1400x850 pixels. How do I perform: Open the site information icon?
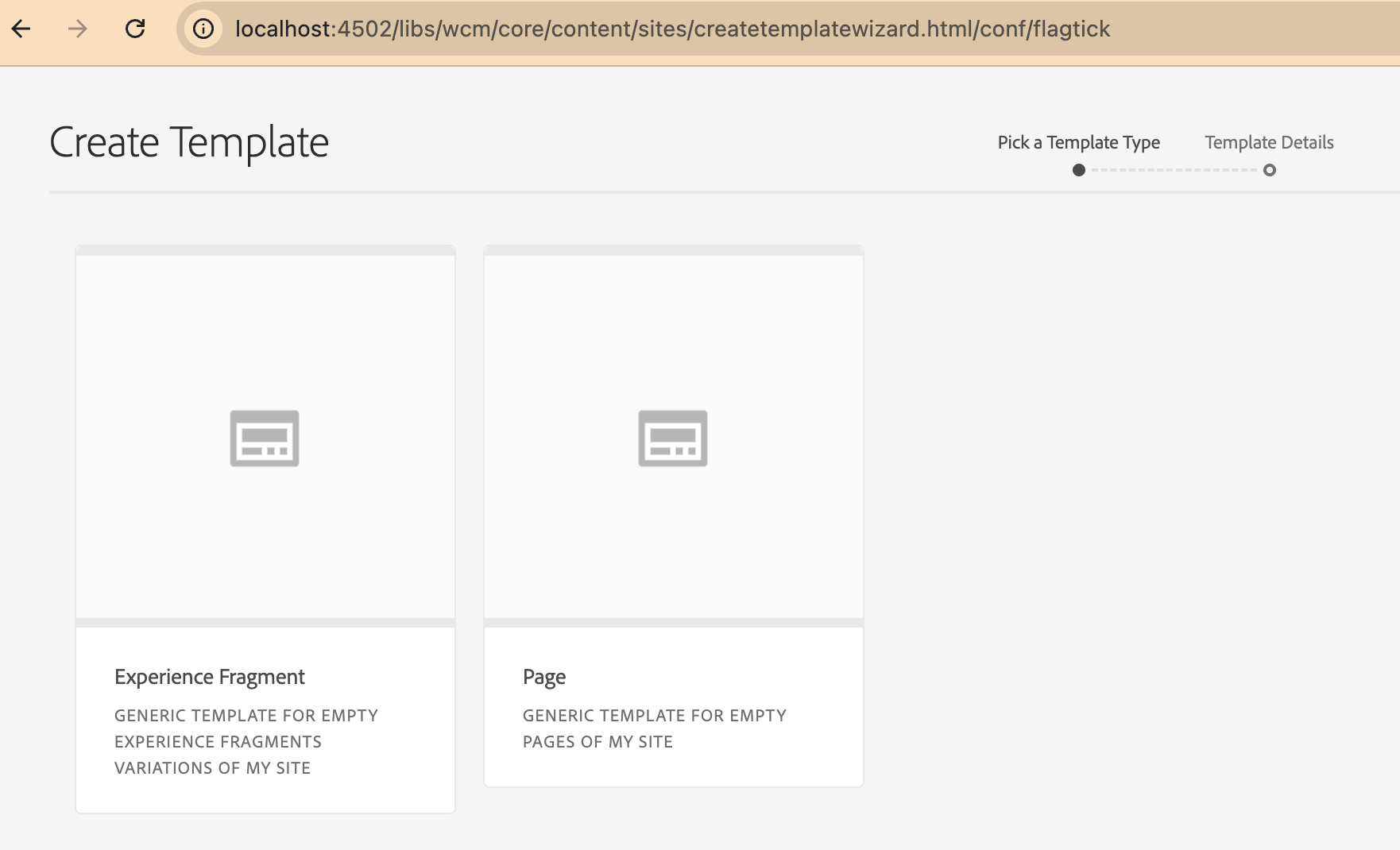pyautogui.click(x=203, y=29)
